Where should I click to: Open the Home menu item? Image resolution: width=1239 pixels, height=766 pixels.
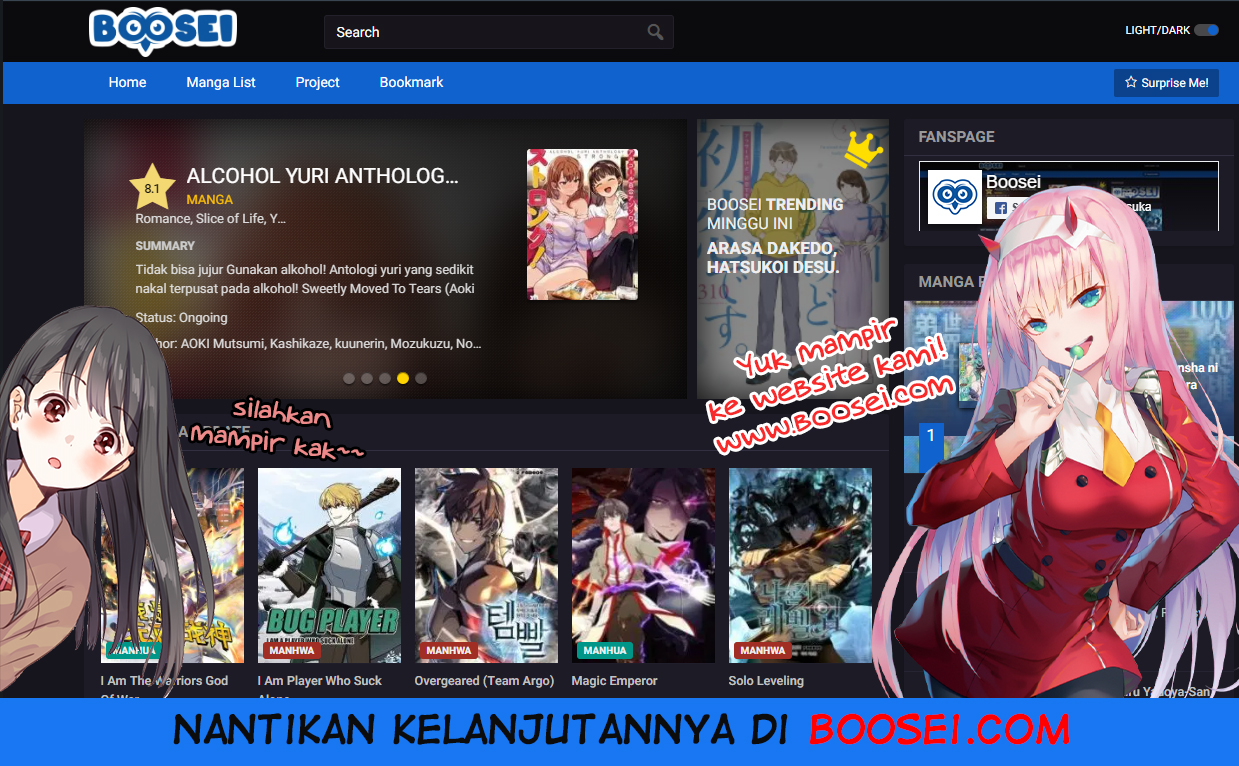tap(127, 82)
